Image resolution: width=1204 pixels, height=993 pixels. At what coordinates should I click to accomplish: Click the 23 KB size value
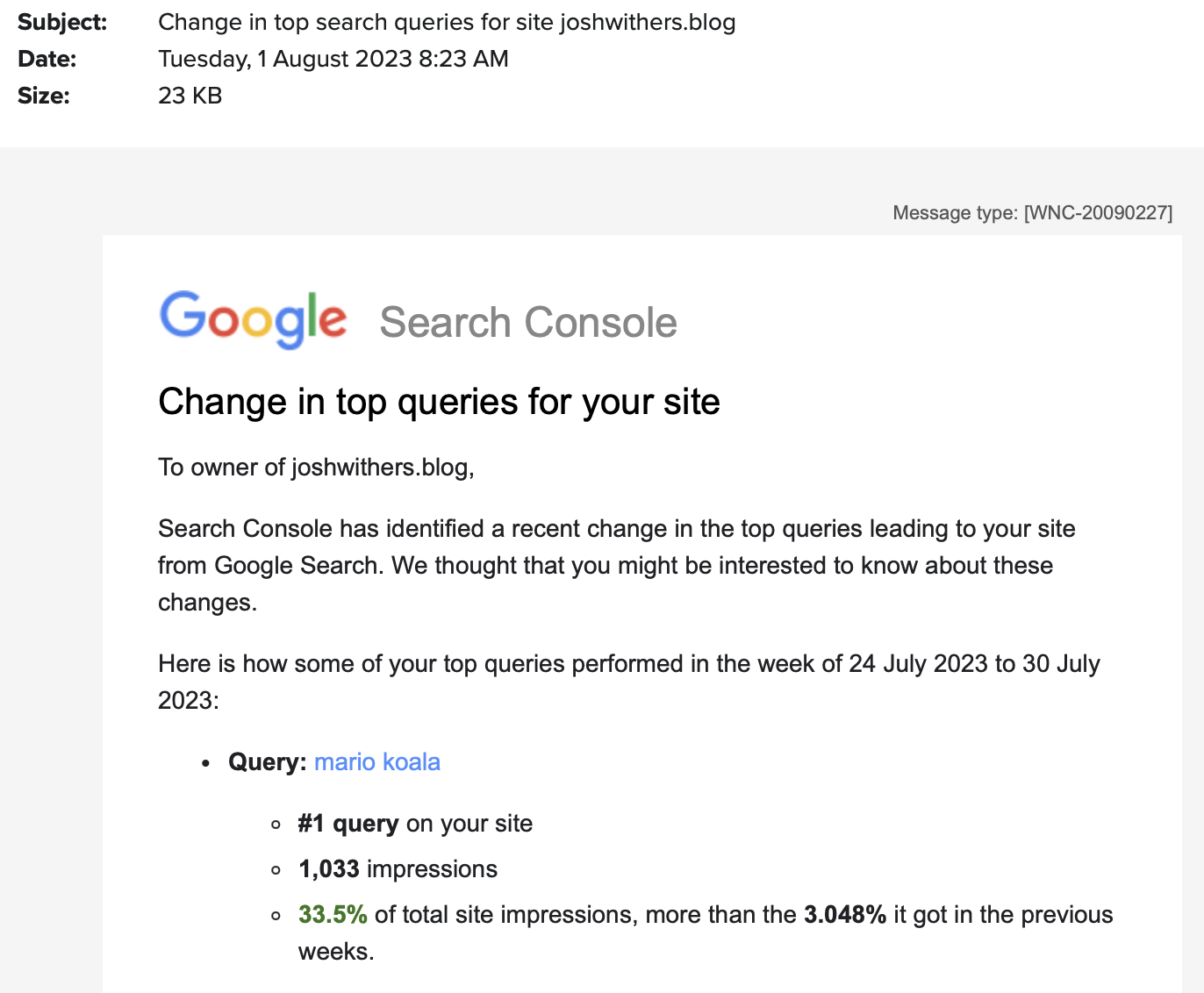190,96
